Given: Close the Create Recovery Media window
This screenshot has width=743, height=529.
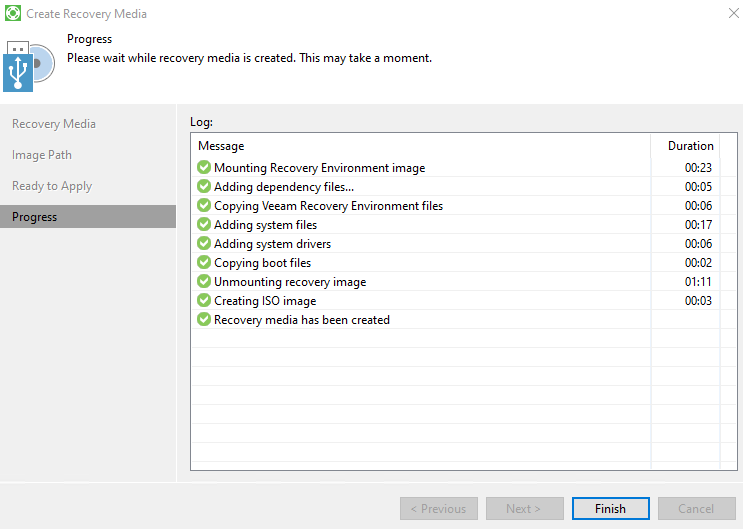Looking at the screenshot, I should coord(728,14).
